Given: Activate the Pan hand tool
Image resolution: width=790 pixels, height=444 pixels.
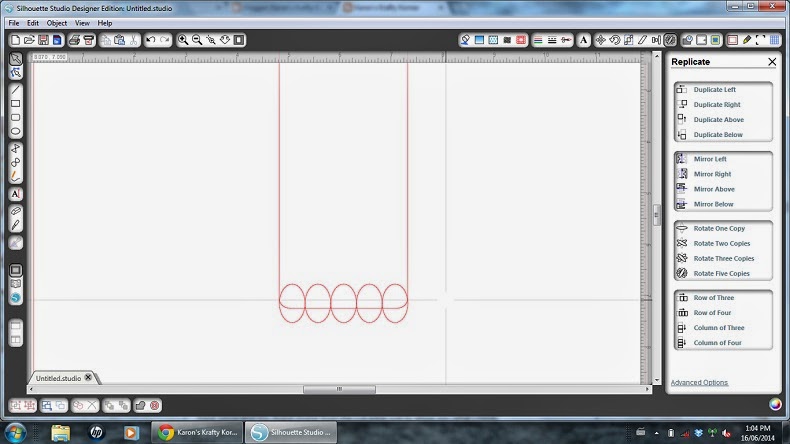Looking at the screenshot, I should coord(225,40).
